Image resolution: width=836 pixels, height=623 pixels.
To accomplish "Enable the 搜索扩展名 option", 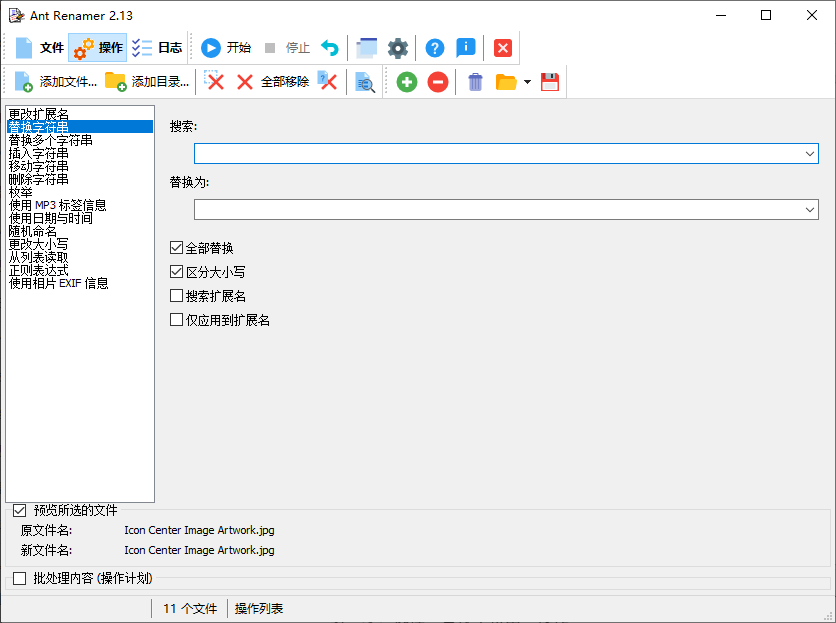I will (176, 295).
